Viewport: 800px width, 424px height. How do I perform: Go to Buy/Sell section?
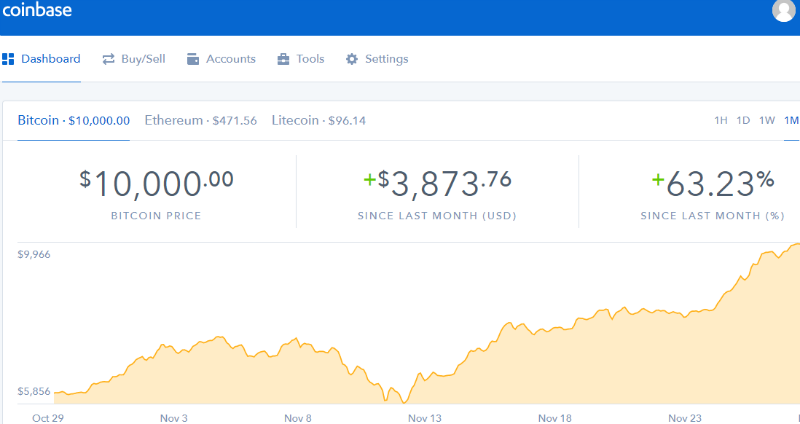pyautogui.click(x=143, y=59)
